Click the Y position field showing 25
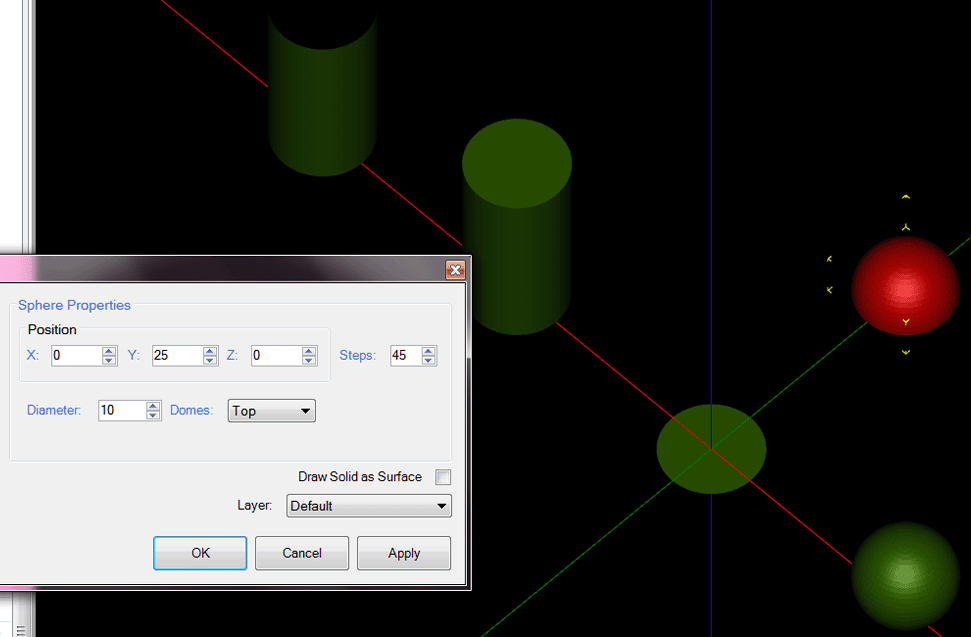This screenshot has width=971, height=637. coord(177,355)
